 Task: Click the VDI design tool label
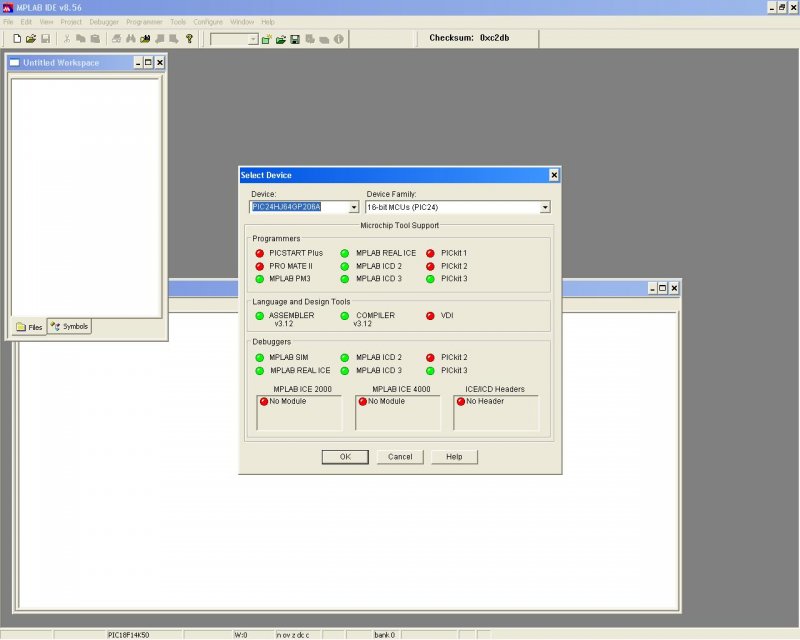coord(447,315)
